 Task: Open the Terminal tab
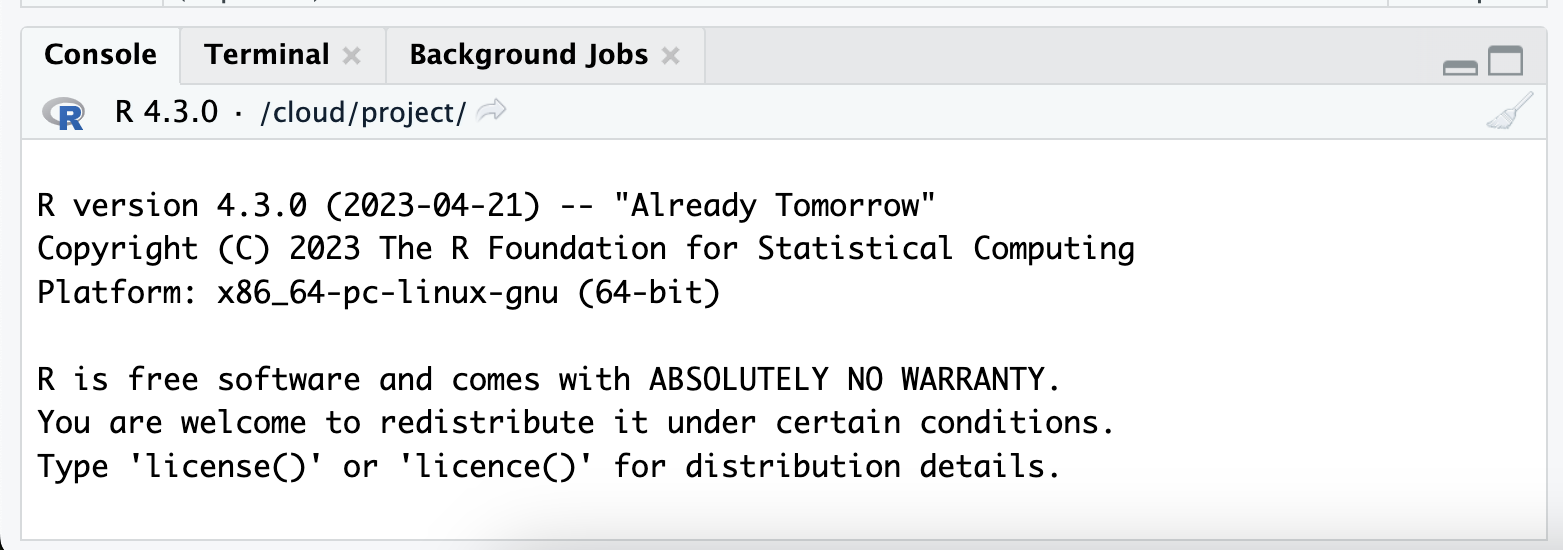point(267,55)
